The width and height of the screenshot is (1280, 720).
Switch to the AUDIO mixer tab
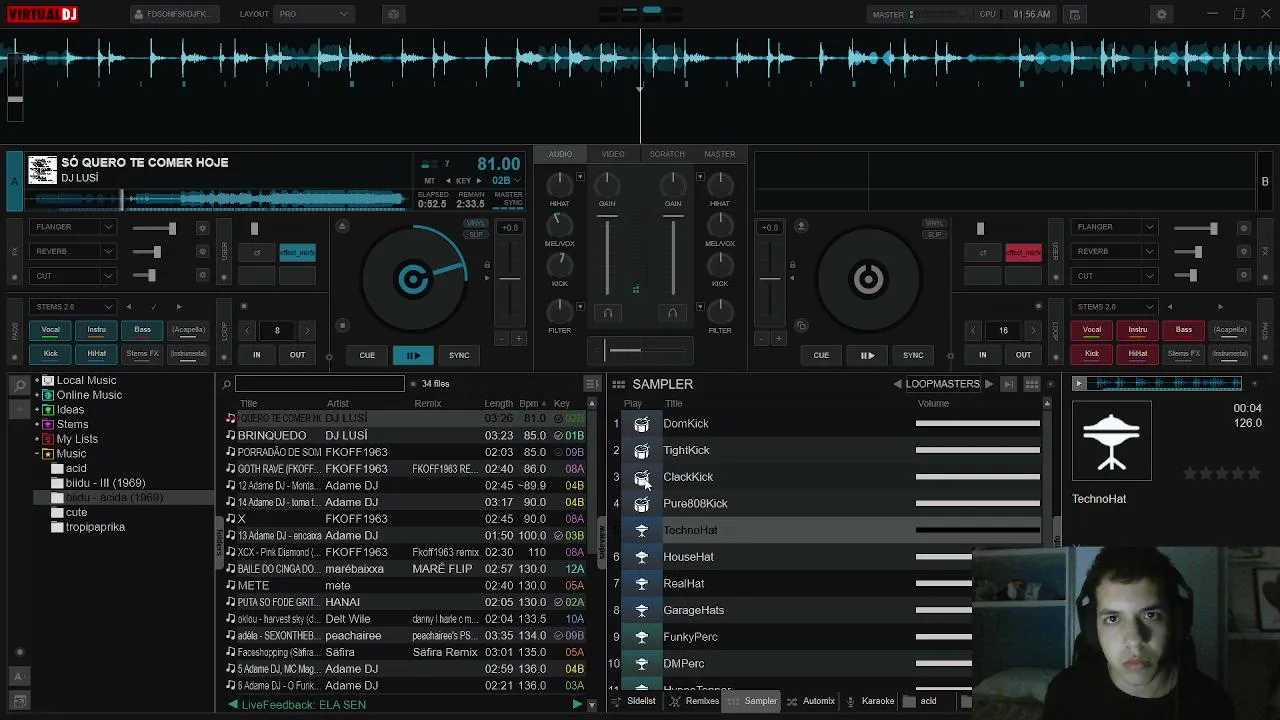click(560, 154)
